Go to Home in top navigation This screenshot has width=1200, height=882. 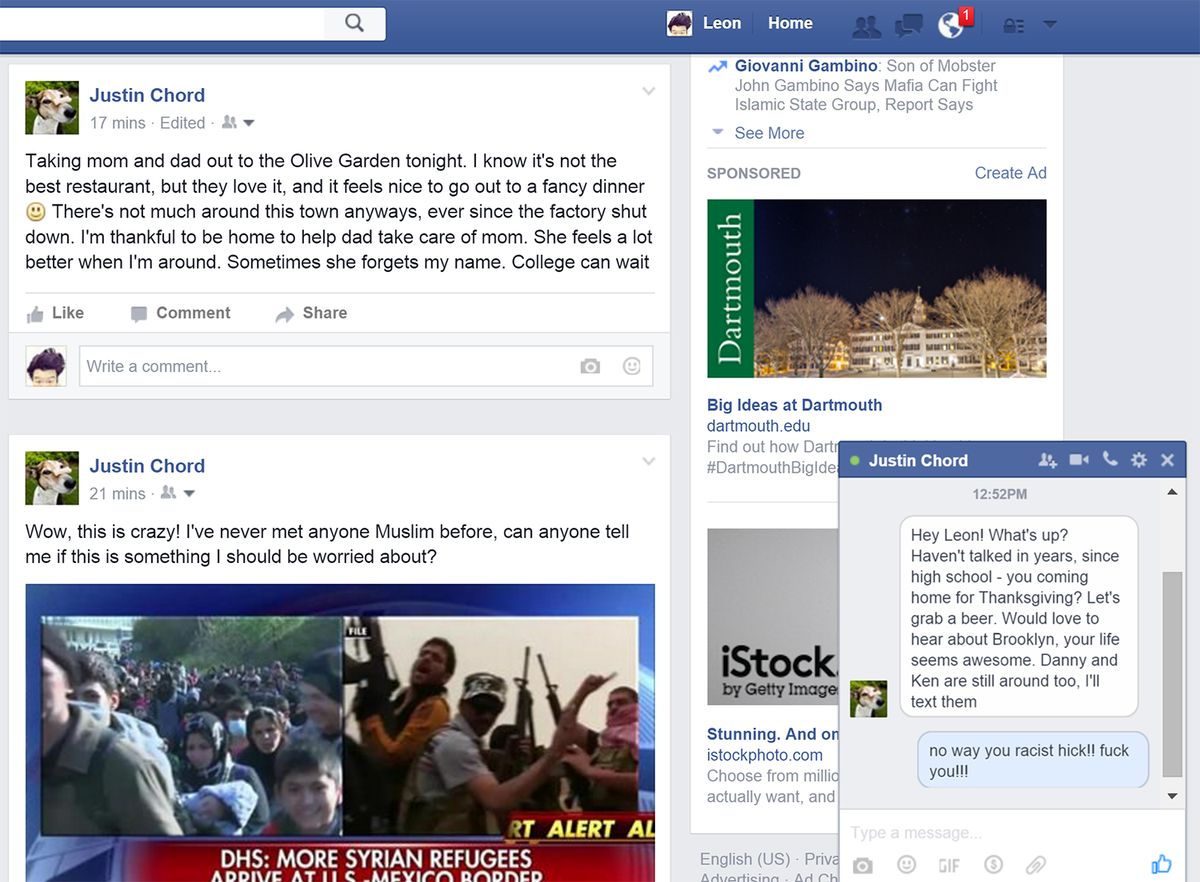tap(790, 23)
